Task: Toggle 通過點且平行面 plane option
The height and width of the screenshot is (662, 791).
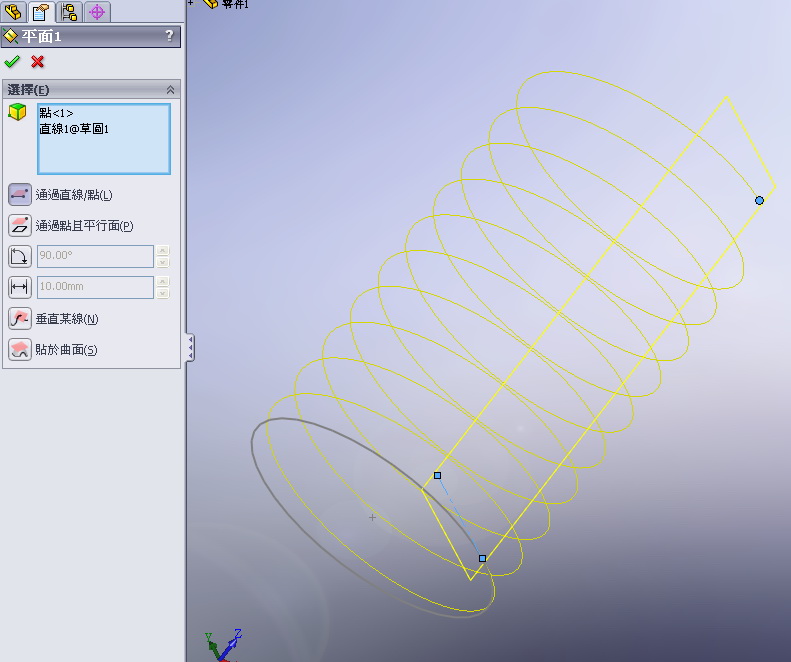Action: point(20,226)
